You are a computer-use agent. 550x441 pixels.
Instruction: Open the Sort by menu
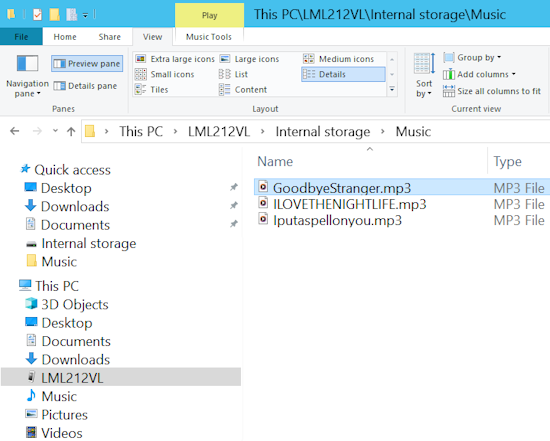pyautogui.click(x=424, y=75)
